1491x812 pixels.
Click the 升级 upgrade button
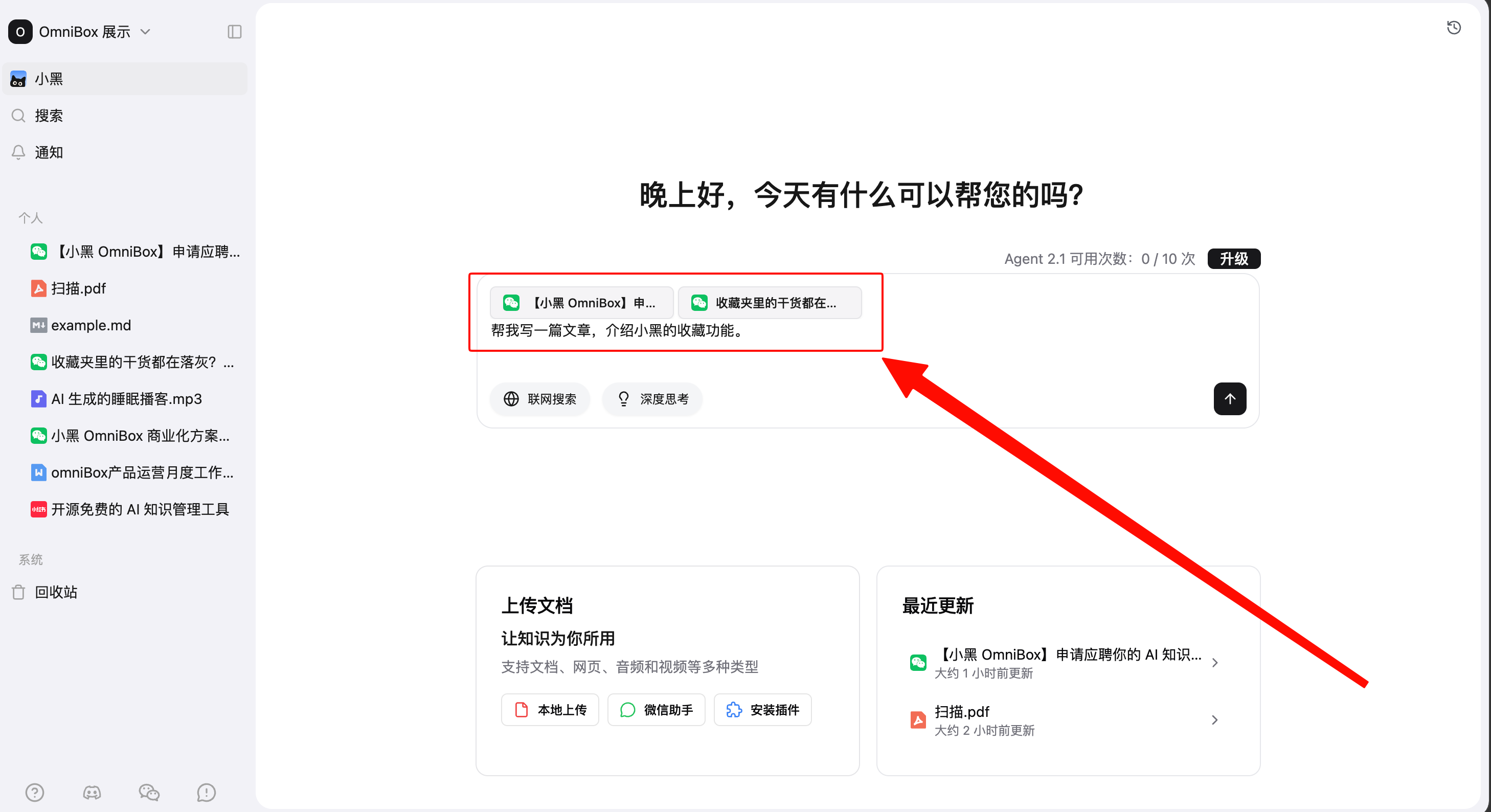coord(1233,259)
